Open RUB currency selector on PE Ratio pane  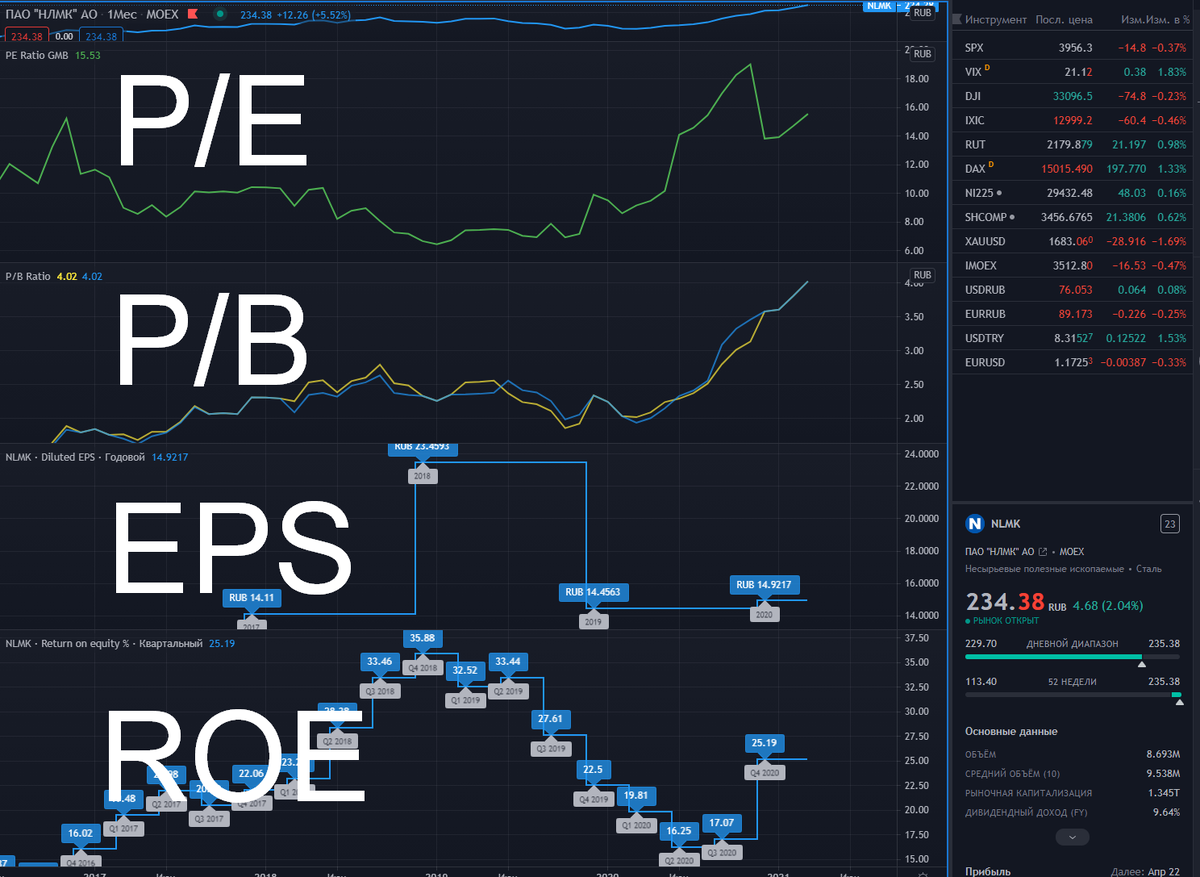pos(922,54)
